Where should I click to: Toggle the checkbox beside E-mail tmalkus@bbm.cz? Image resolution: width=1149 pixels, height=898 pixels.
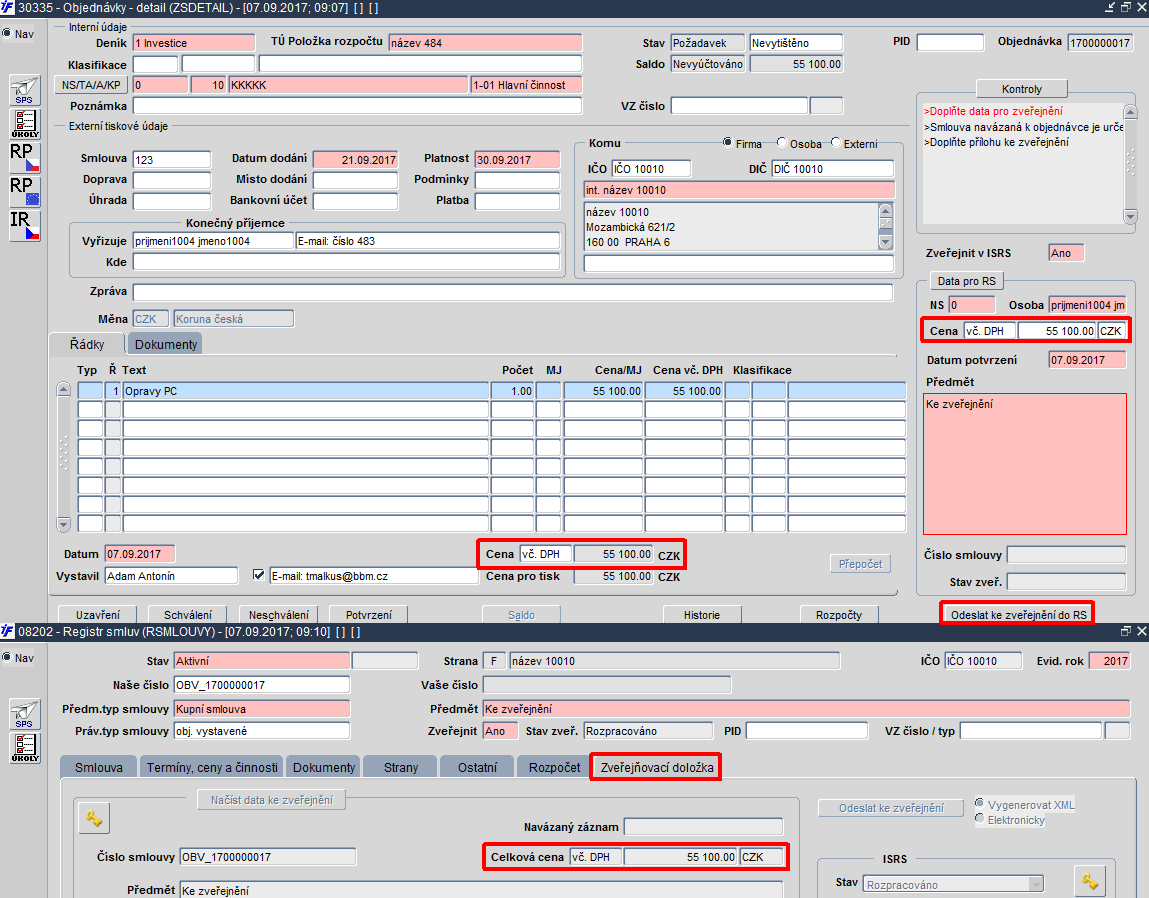[258, 575]
